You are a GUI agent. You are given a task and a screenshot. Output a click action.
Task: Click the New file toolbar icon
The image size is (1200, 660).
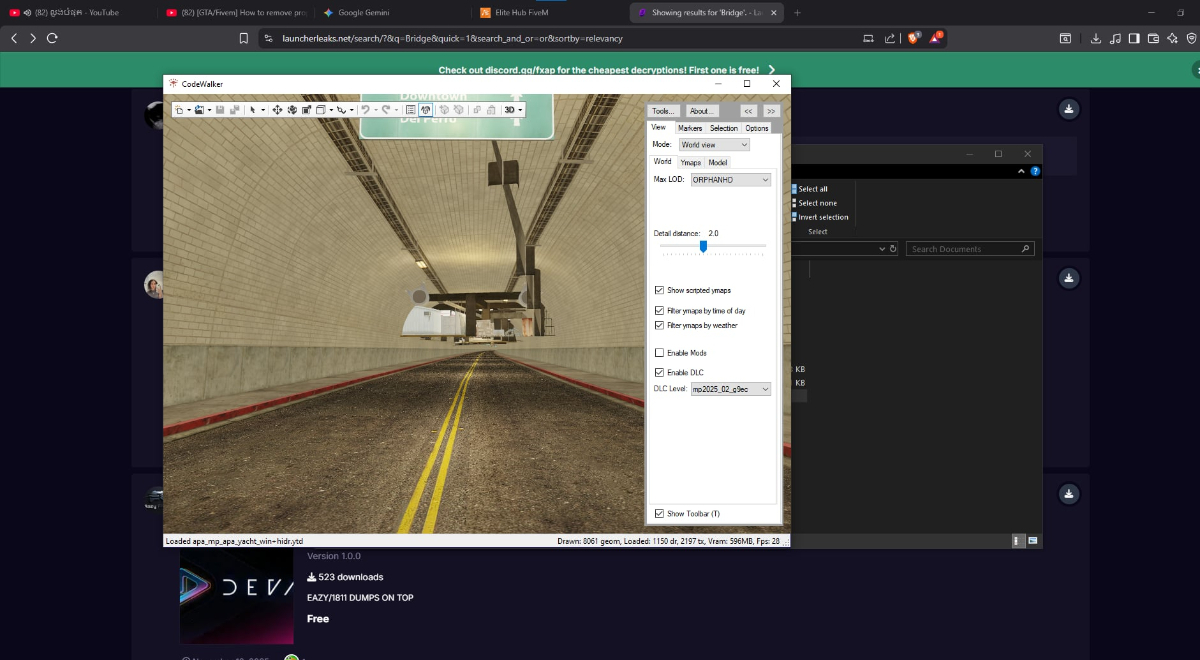pos(179,109)
